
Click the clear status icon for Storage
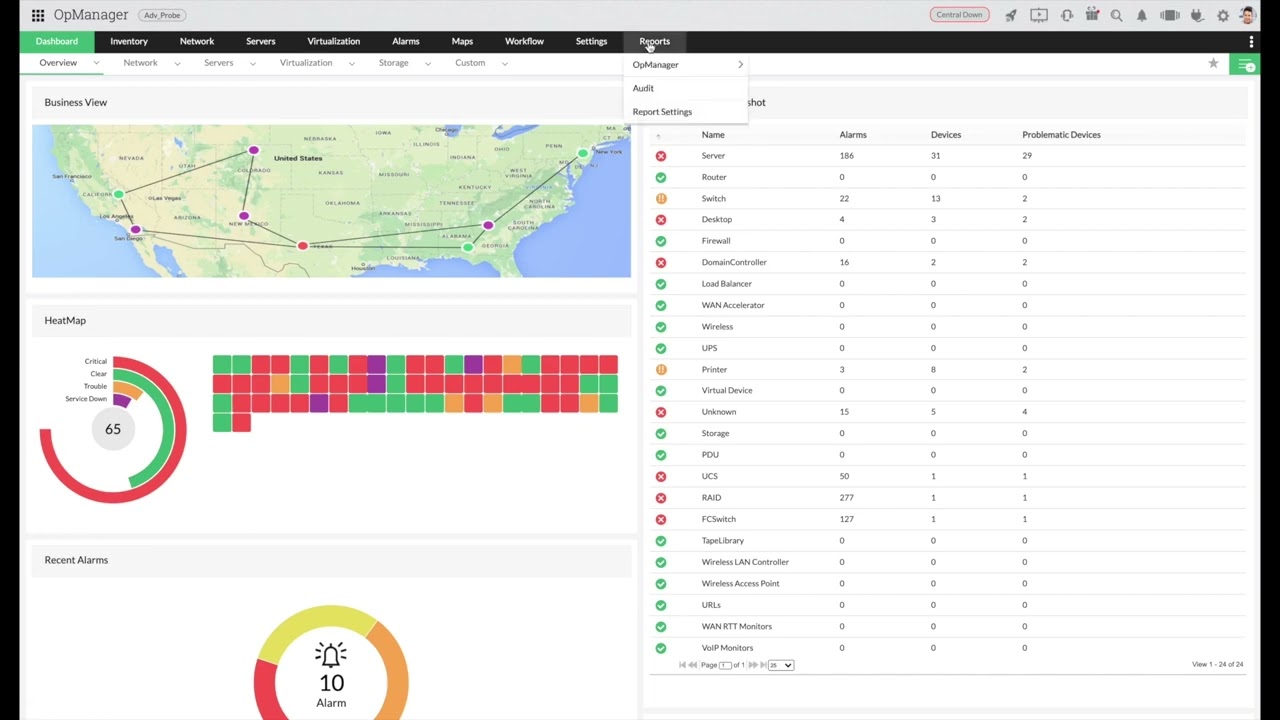[661, 434]
